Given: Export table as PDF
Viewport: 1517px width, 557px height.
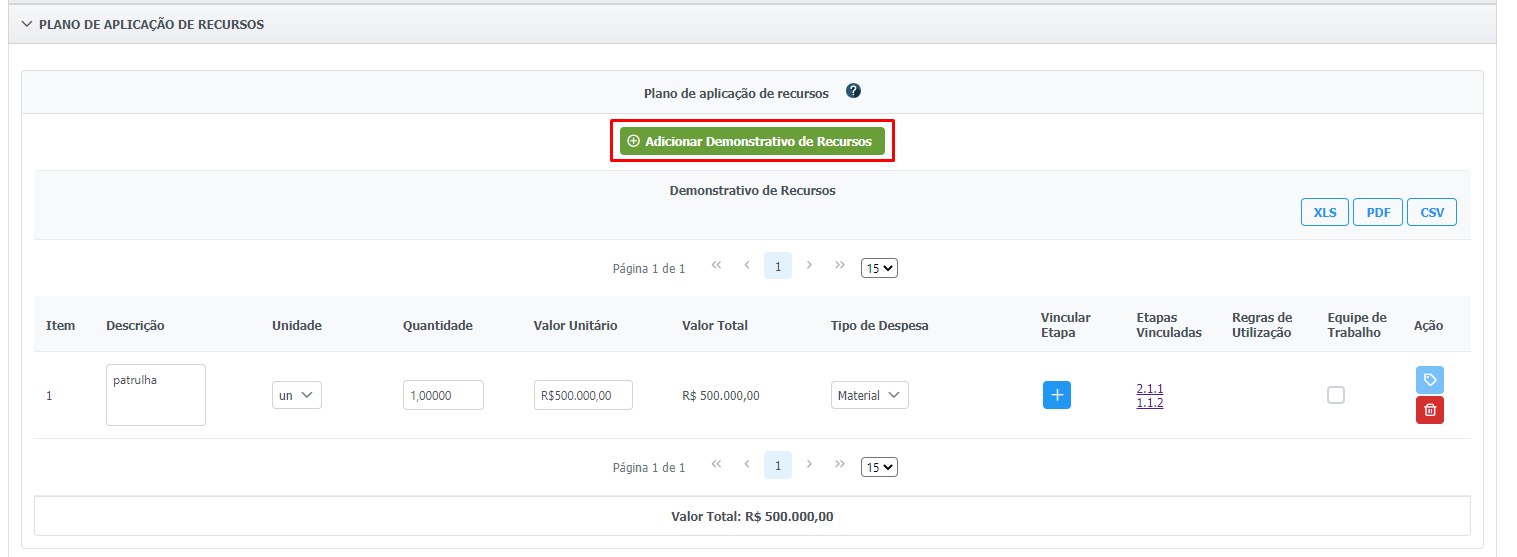Looking at the screenshot, I should [1377, 212].
